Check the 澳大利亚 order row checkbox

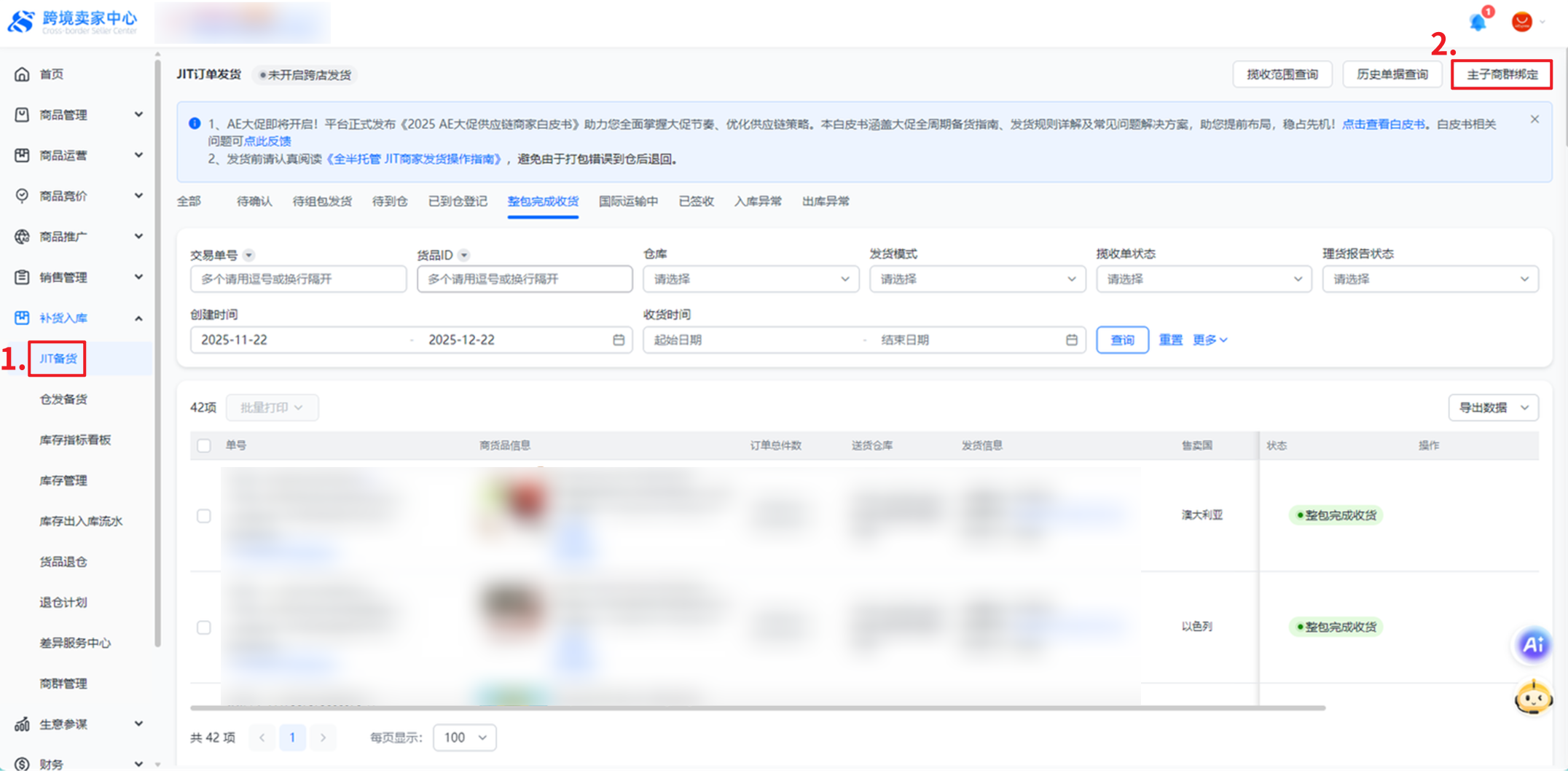[x=204, y=516]
